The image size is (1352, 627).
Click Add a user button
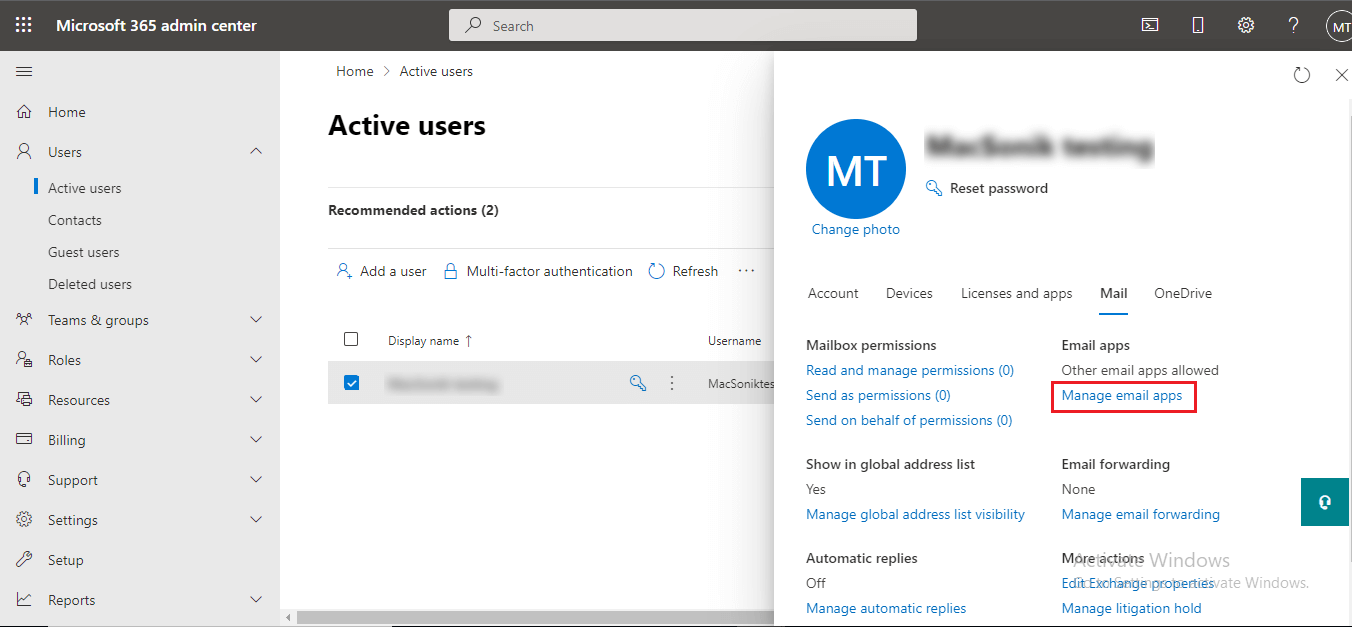[x=381, y=271]
